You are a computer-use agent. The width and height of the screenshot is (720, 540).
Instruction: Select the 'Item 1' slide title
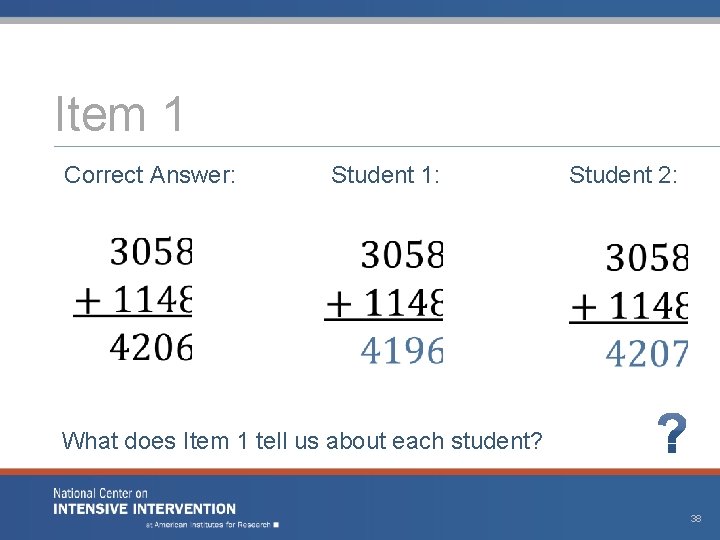pyautogui.click(x=120, y=113)
